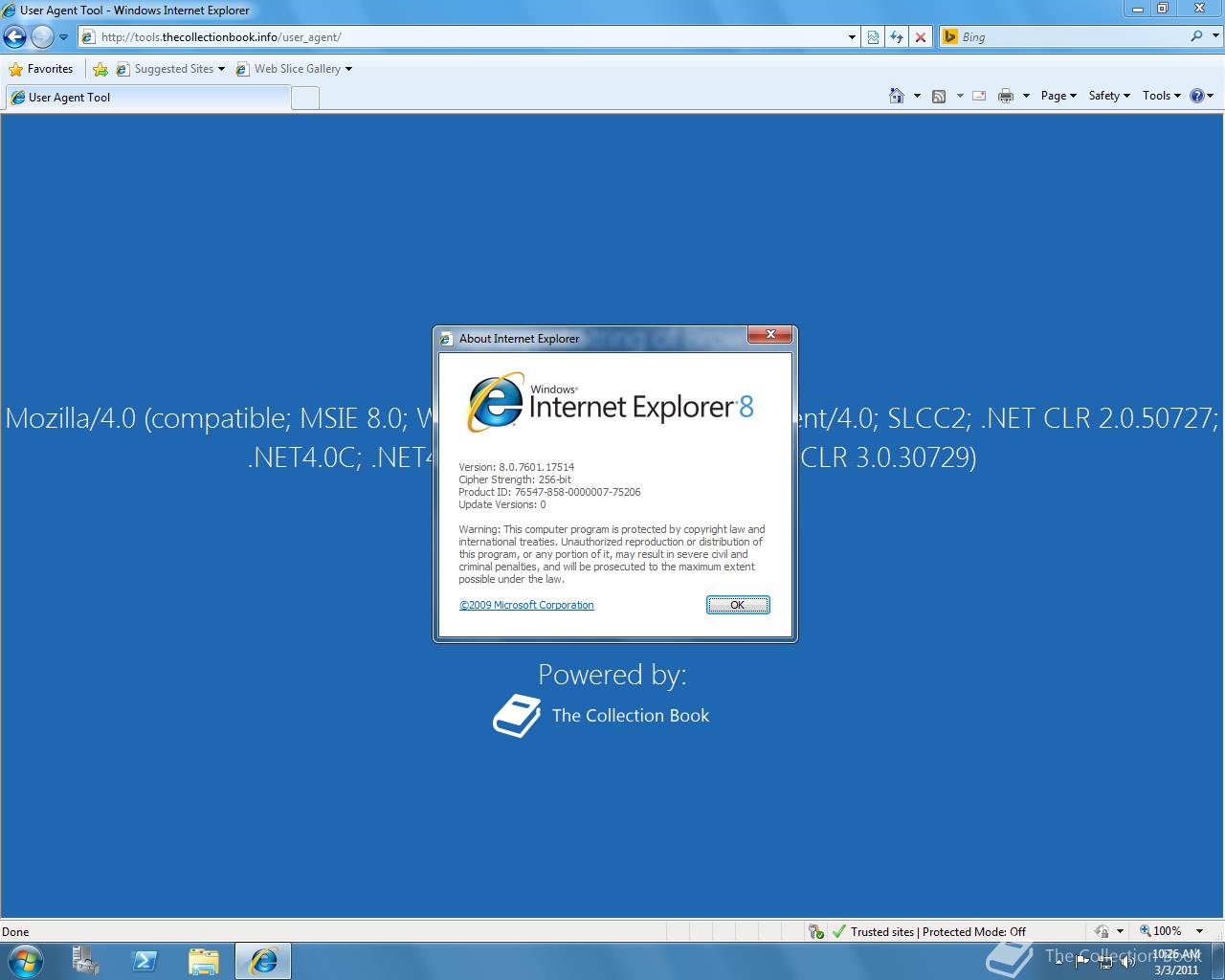Screen dimensions: 1225x980
Task: Click the Manage Add-ons status bar icon
Action: pyautogui.click(x=816, y=931)
